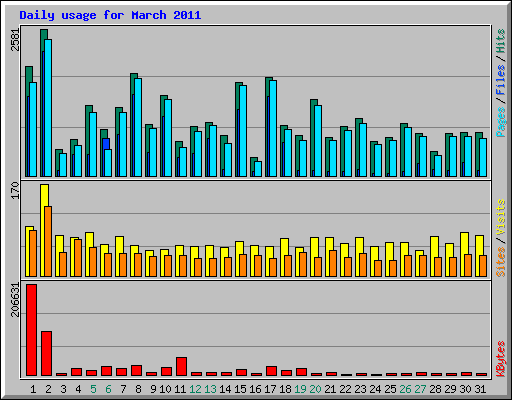Click x-axis day label 24
The image size is (512, 400).
[375, 389]
